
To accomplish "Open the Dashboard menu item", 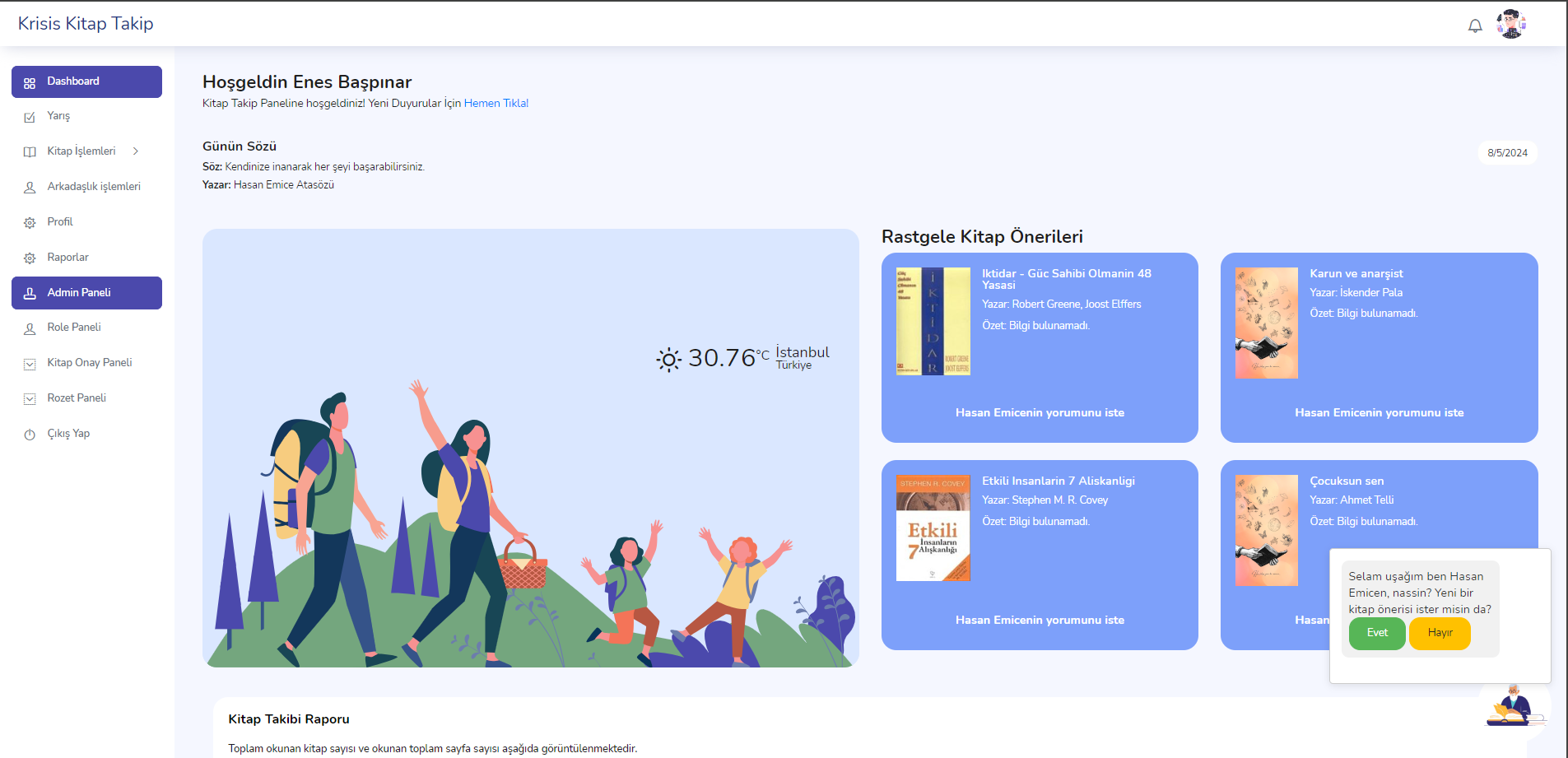I will (x=86, y=81).
